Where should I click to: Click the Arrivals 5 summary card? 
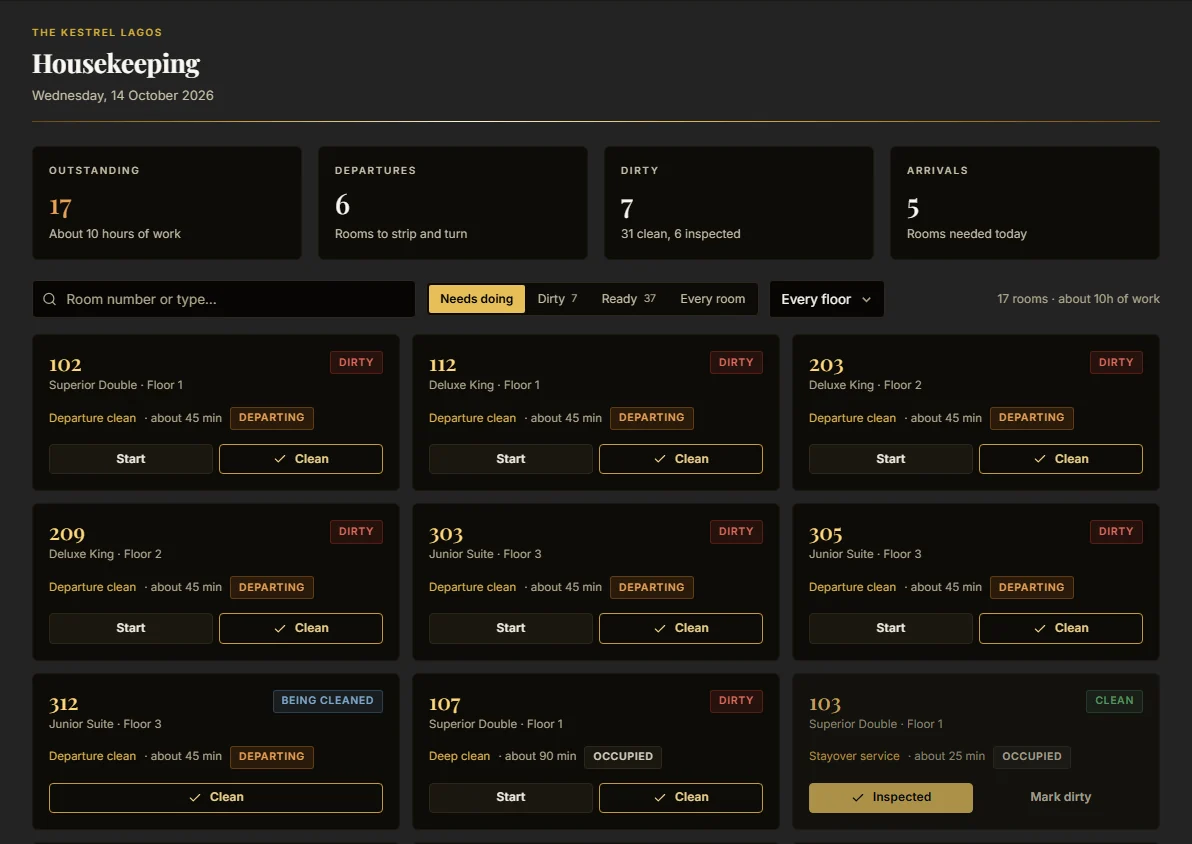[x=1025, y=203]
